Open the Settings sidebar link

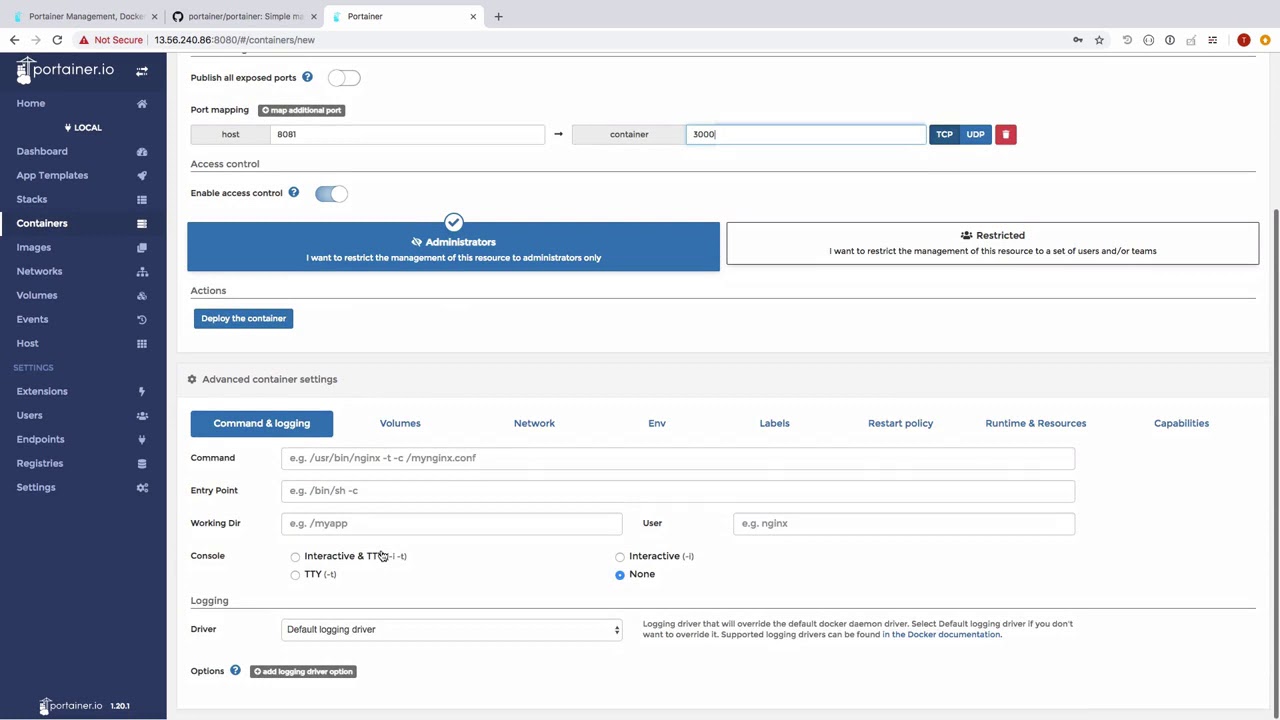click(36, 487)
